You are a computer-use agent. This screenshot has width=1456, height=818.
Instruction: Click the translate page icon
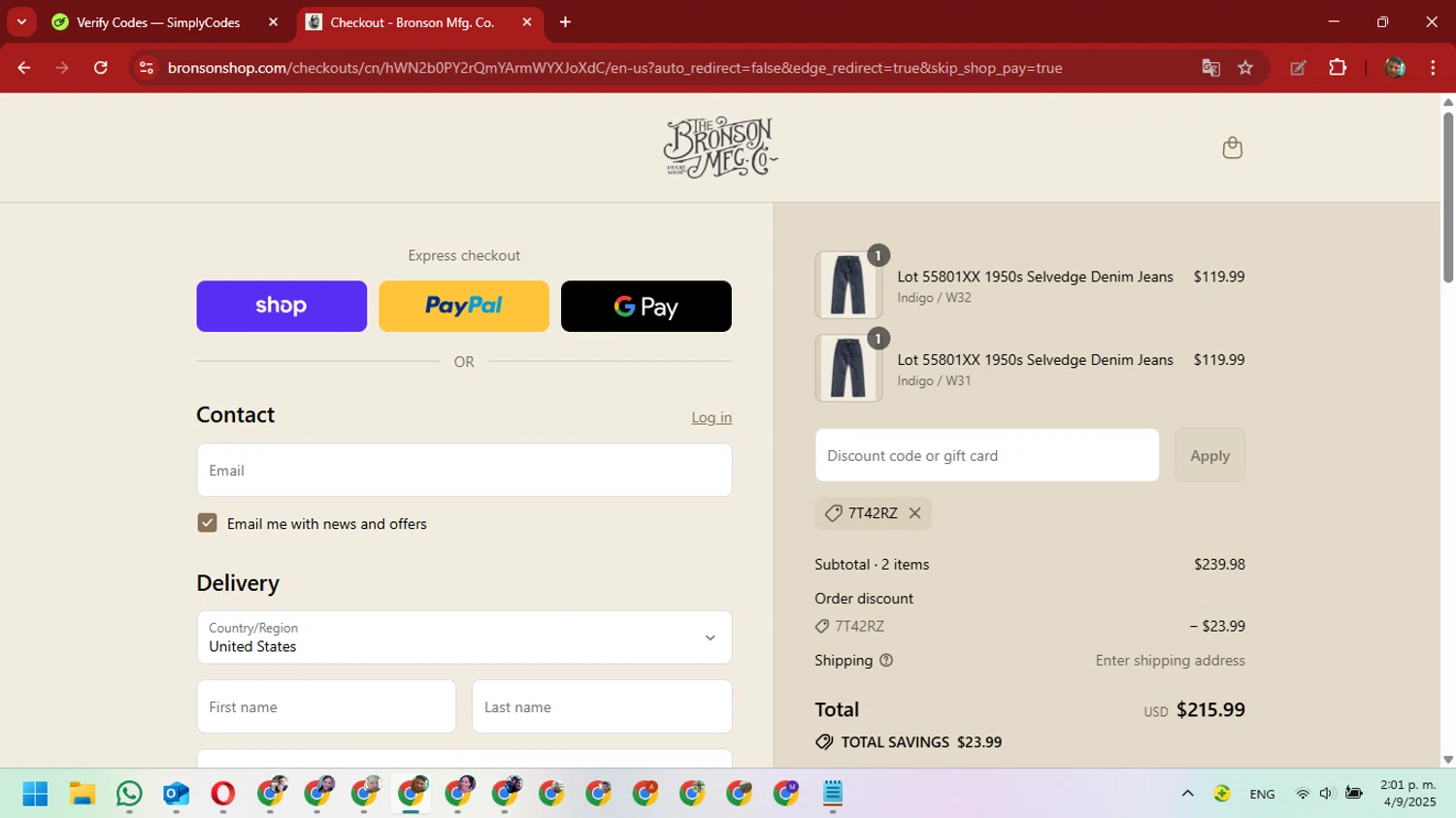point(1210,68)
